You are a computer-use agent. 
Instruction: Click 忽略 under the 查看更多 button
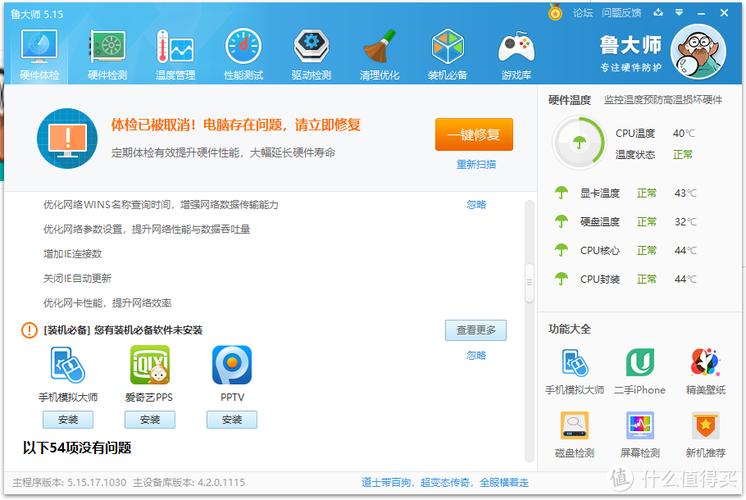tap(476, 355)
